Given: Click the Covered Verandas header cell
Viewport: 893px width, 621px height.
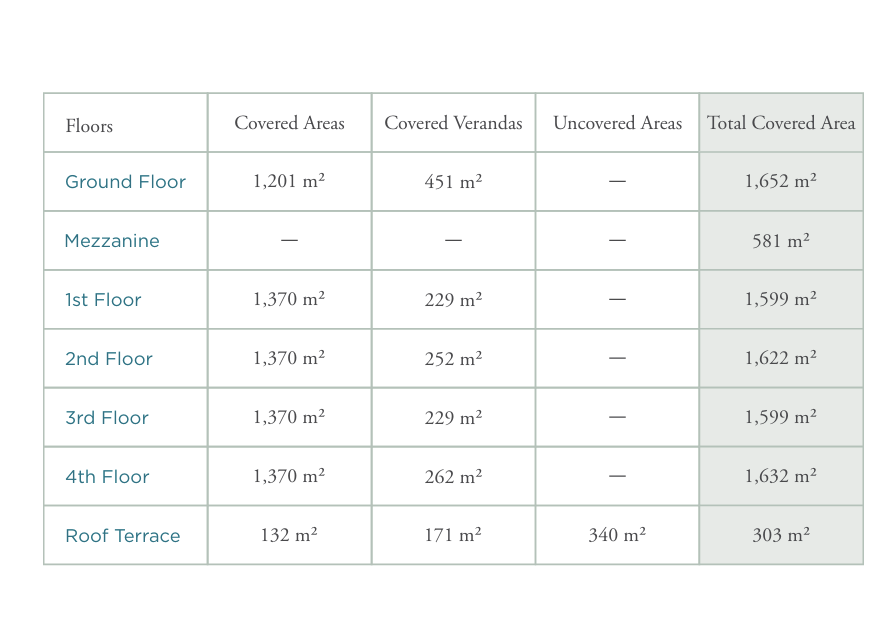Looking at the screenshot, I should (453, 123).
